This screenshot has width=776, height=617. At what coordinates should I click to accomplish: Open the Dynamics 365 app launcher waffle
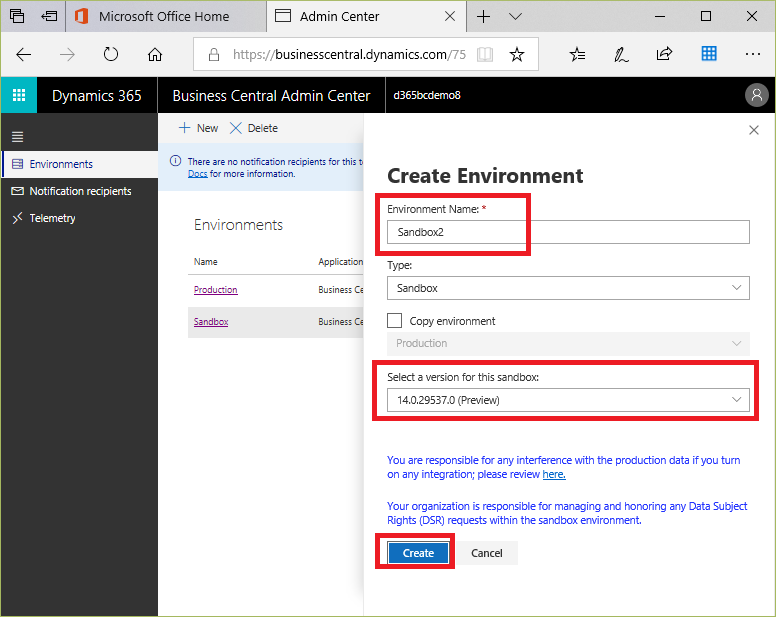pos(19,96)
